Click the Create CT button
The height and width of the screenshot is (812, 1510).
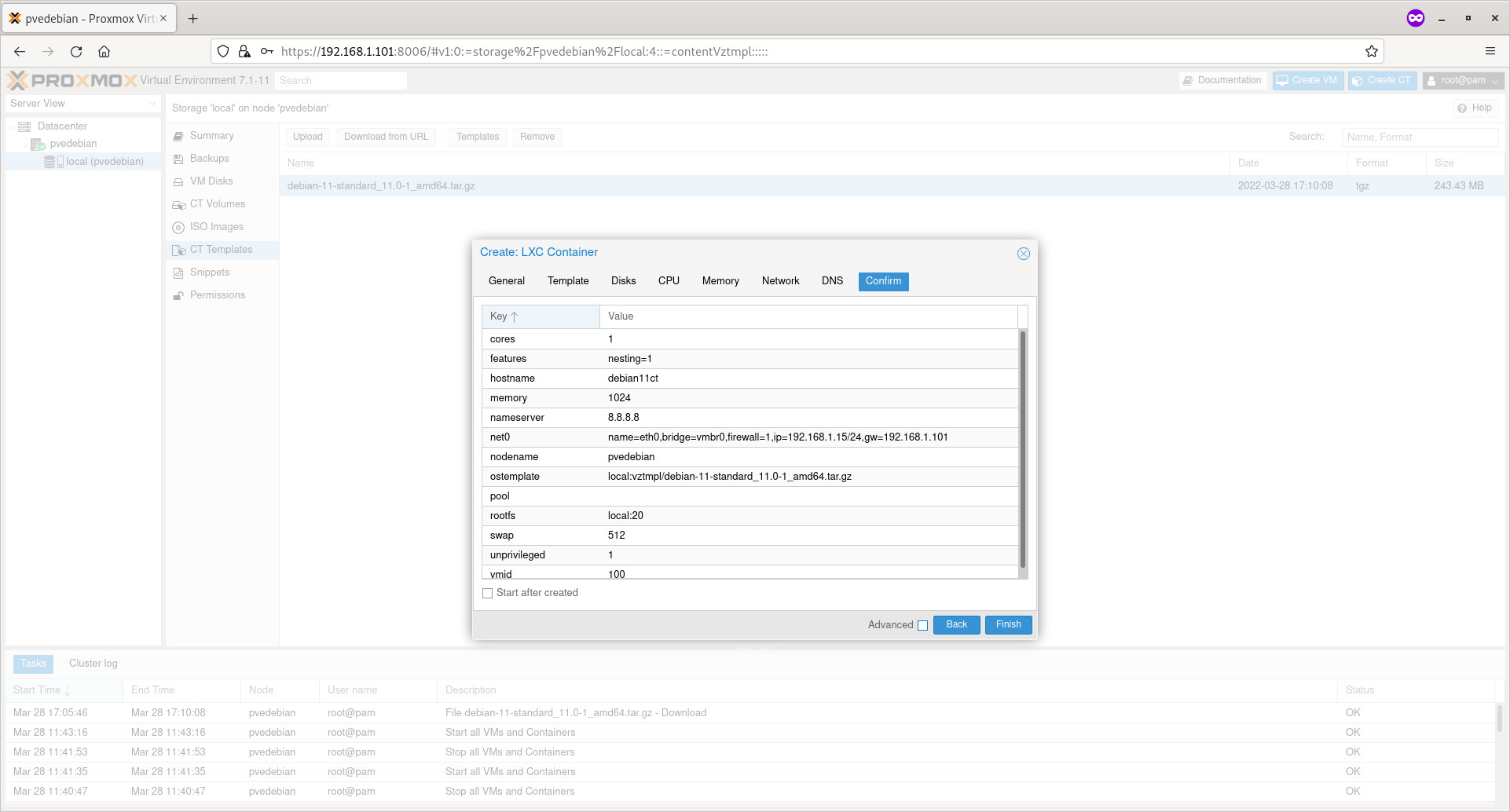[x=1382, y=81]
